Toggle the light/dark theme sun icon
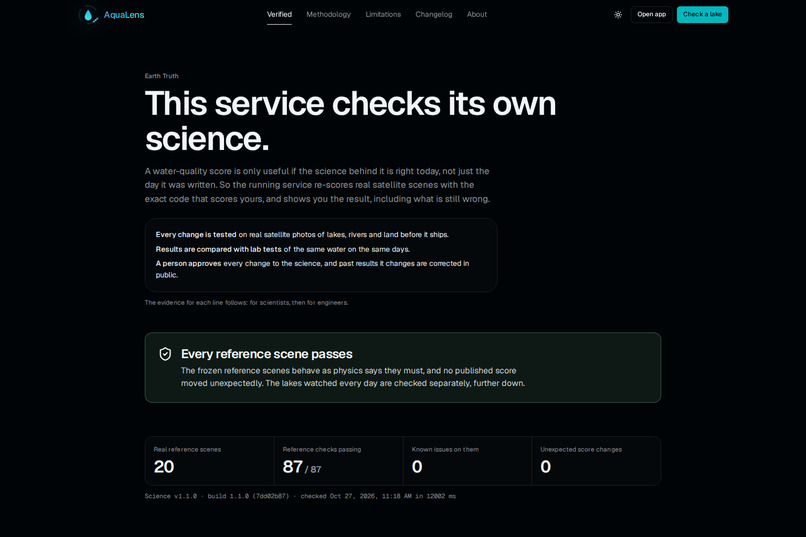Viewport: 806px width, 537px height. pos(618,15)
